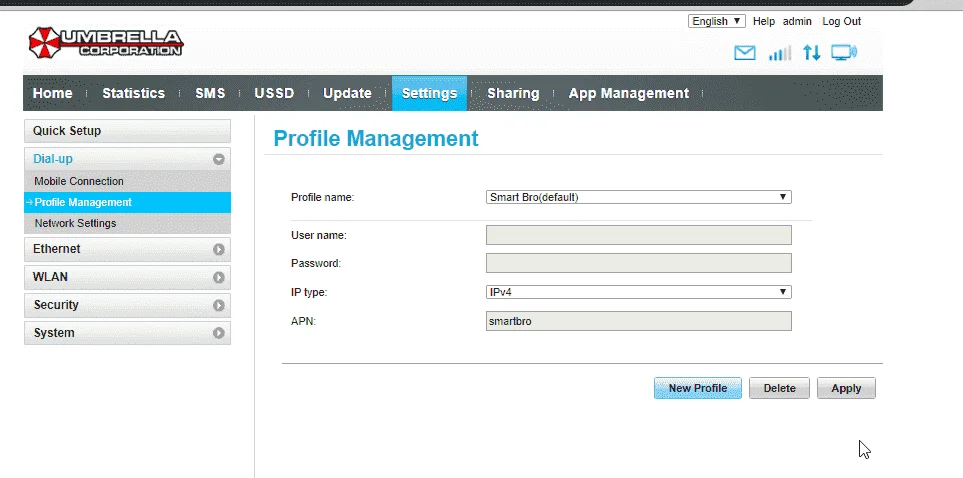Expand System section using its arrow icon
This screenshot has height=478, width=963.
[x=219, y=333]
